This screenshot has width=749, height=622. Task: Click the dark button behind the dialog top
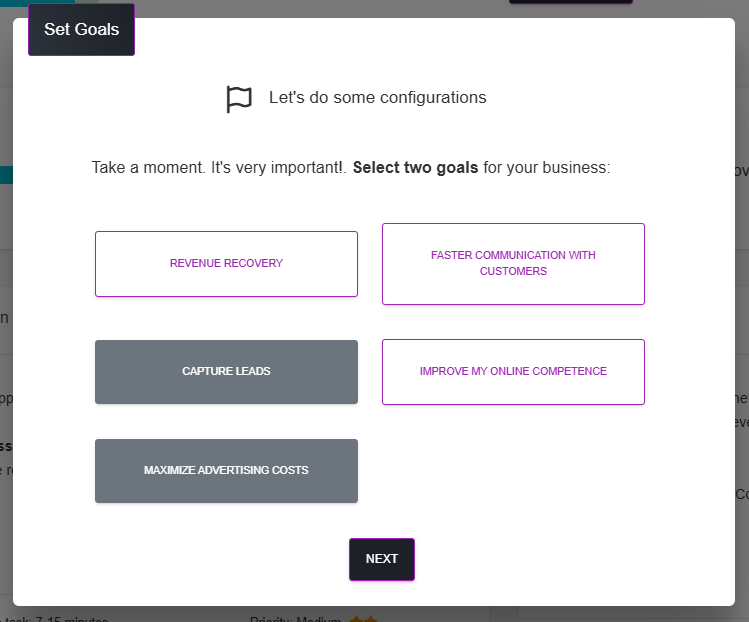571,2
